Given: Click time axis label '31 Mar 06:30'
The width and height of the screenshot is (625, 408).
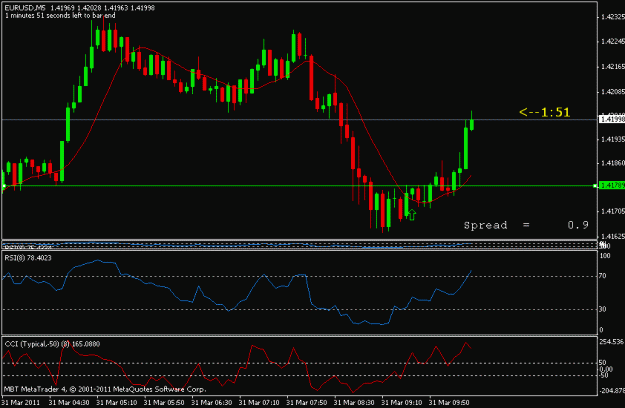Looking at the screenshot, I should point(211,402).
